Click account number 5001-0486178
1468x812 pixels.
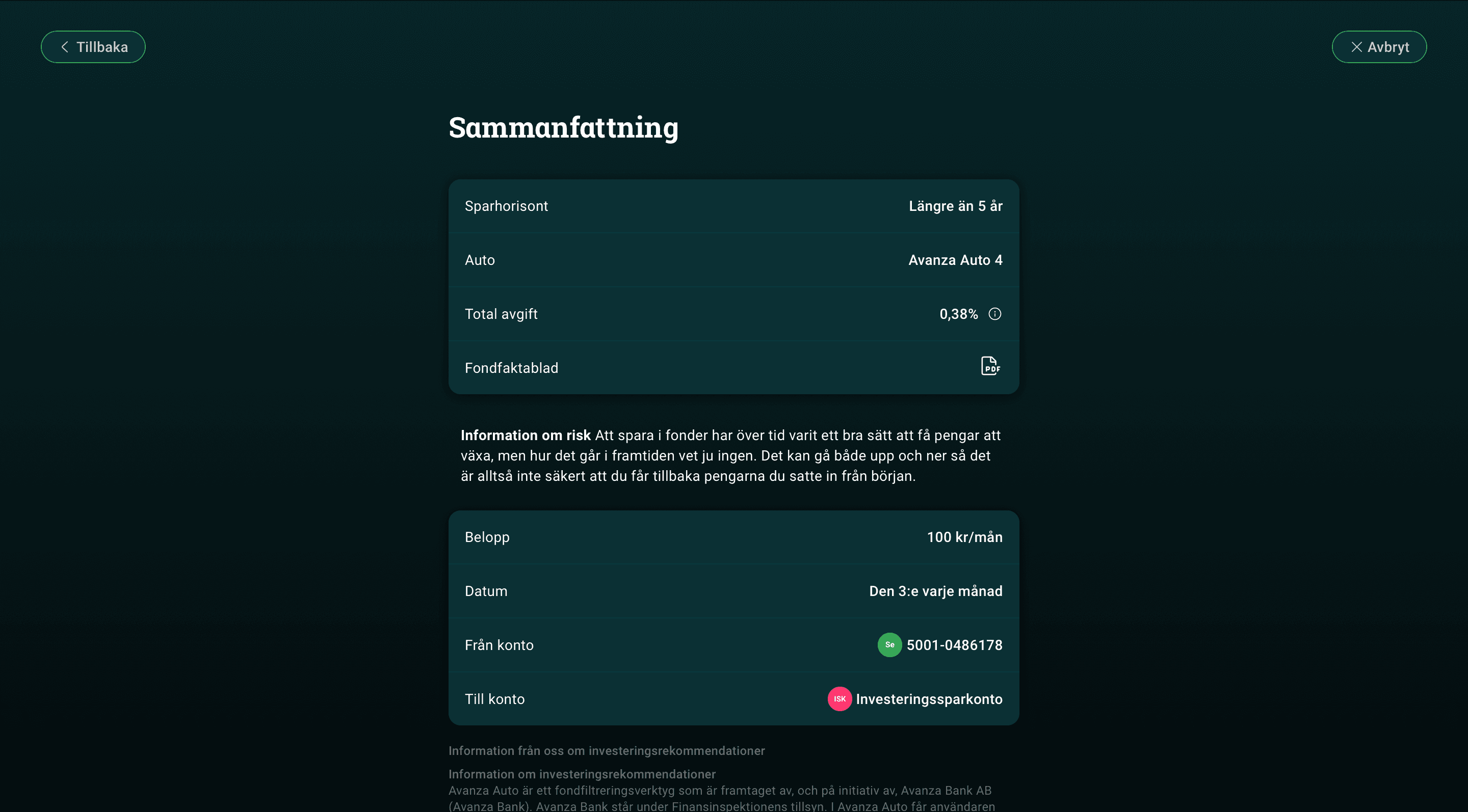(954, 645)
